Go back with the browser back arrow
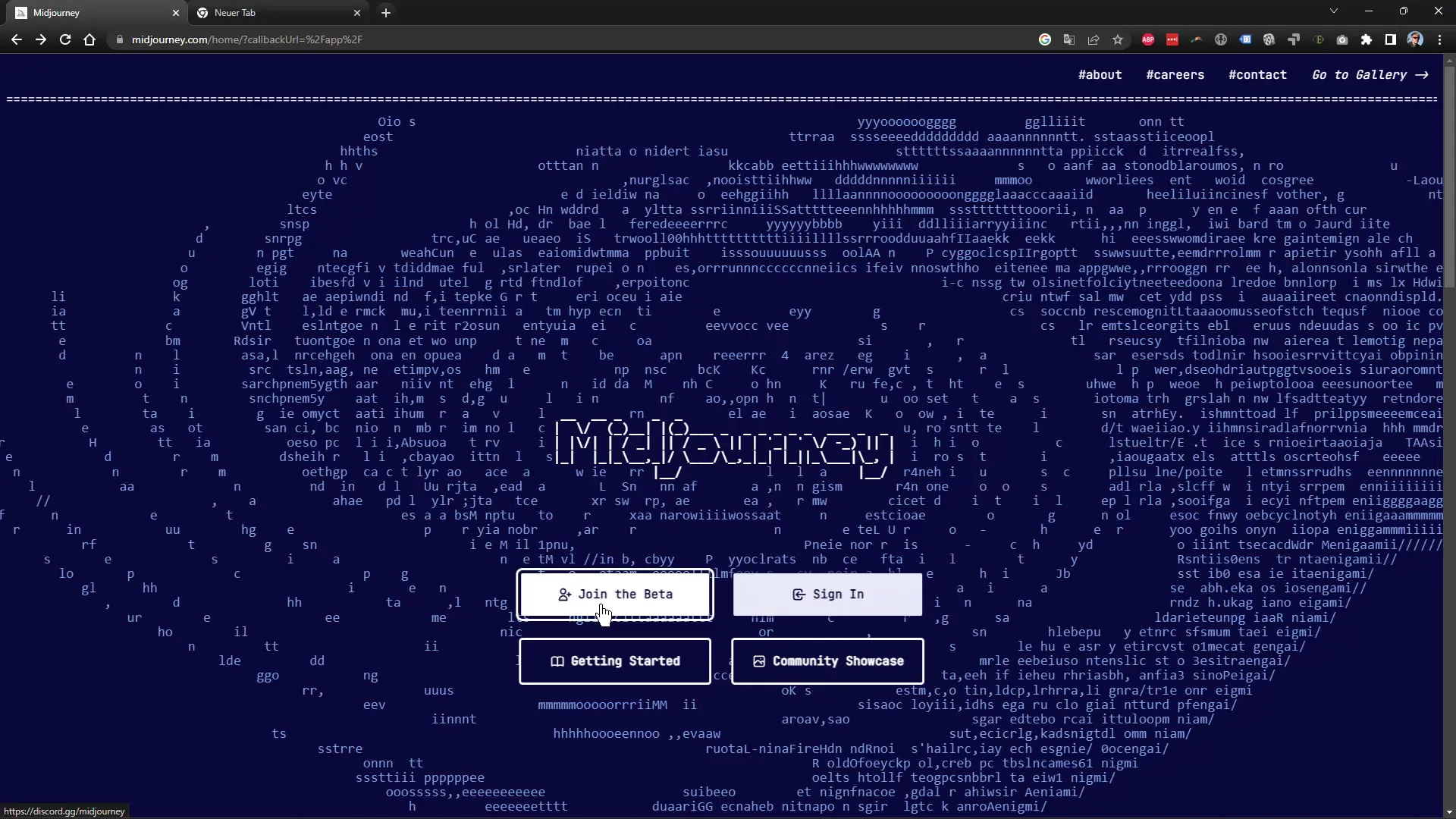 pos(17,39)
